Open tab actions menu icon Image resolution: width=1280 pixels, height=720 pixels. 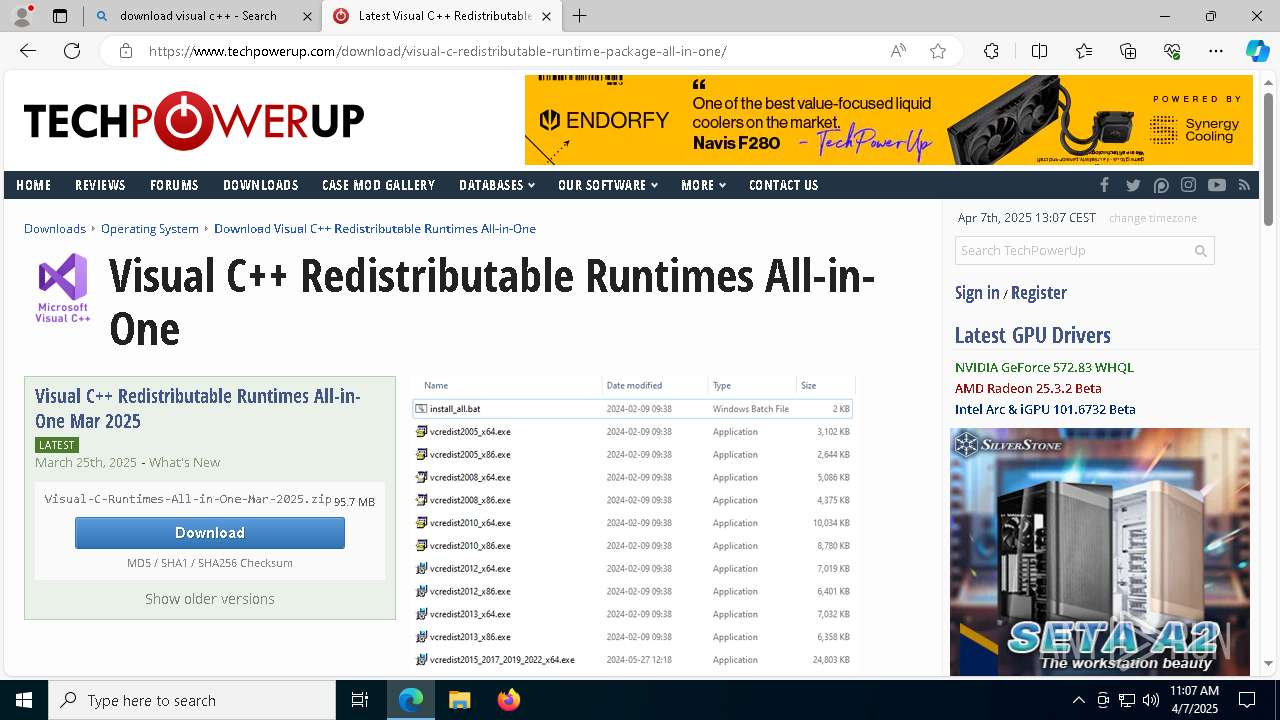pos(60,16)
